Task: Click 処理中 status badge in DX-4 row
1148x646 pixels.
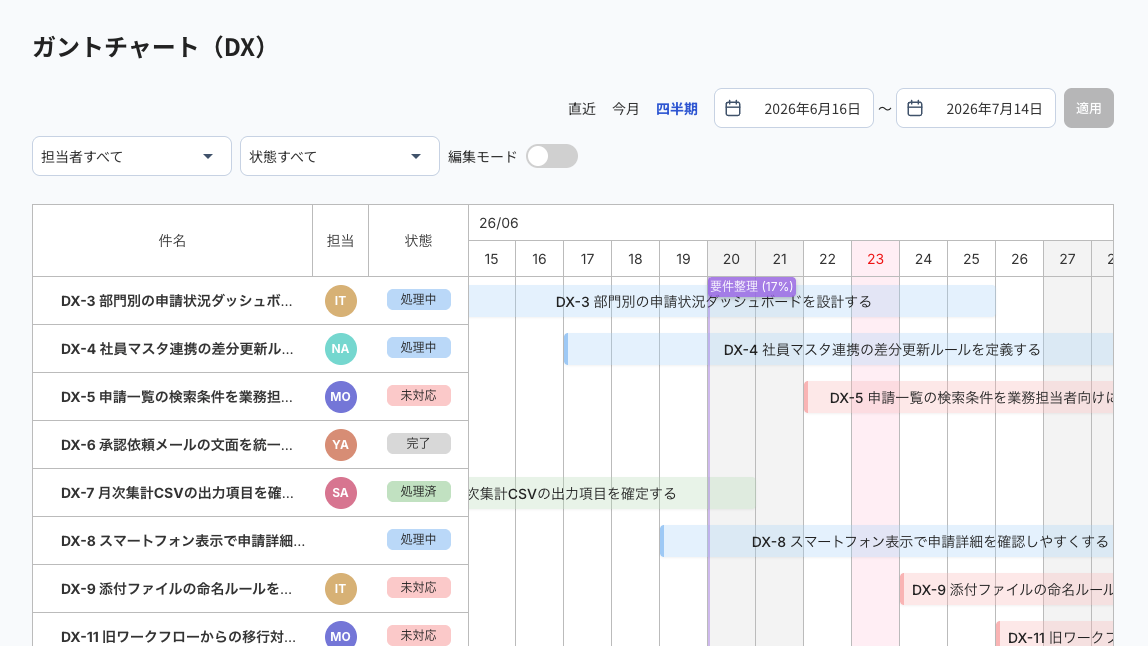Action: point(419,348)
